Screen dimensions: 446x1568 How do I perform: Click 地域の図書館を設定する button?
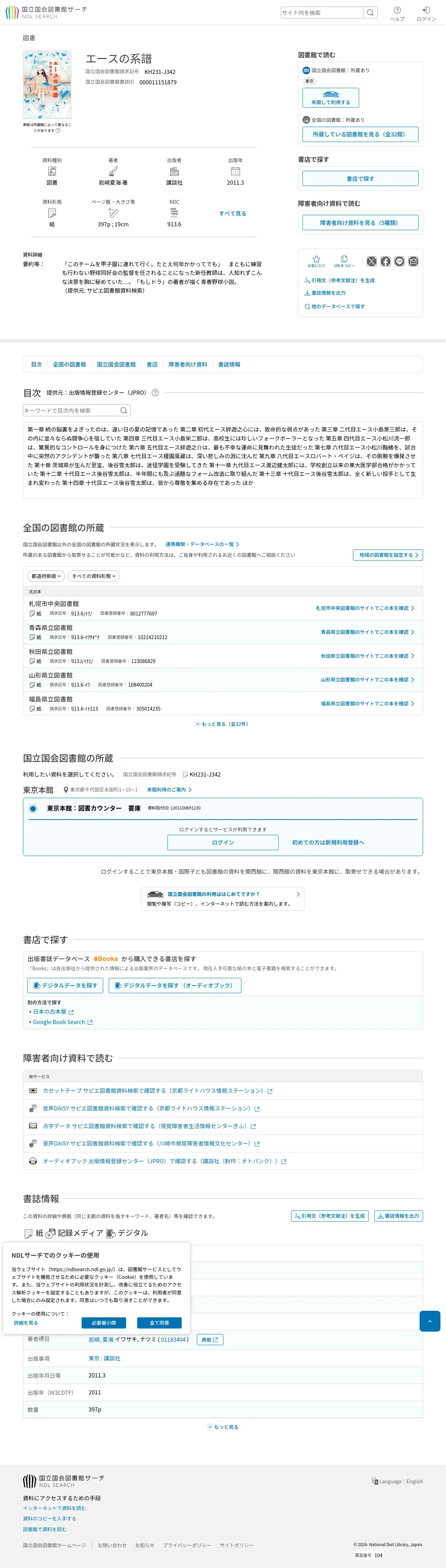[x=388, y=555]
